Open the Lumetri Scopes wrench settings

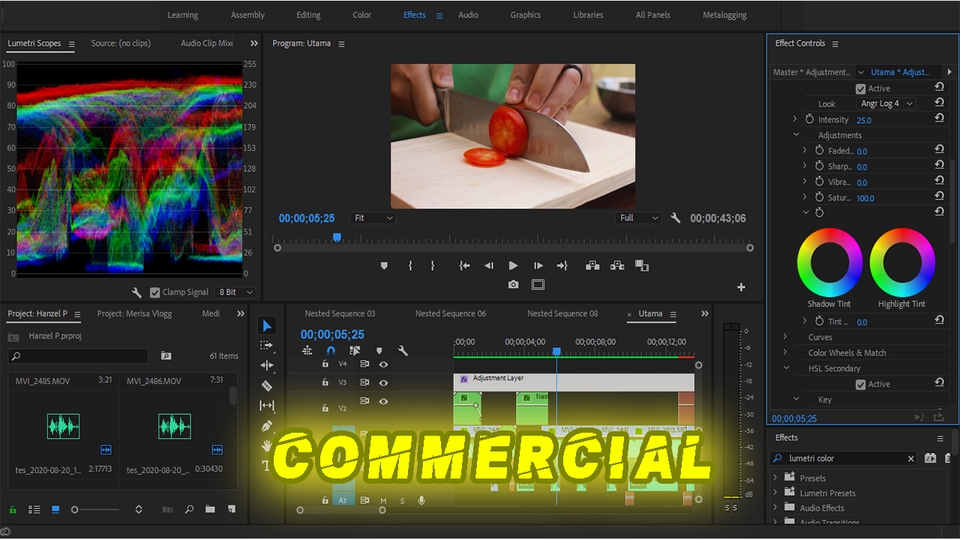(137, 292)
